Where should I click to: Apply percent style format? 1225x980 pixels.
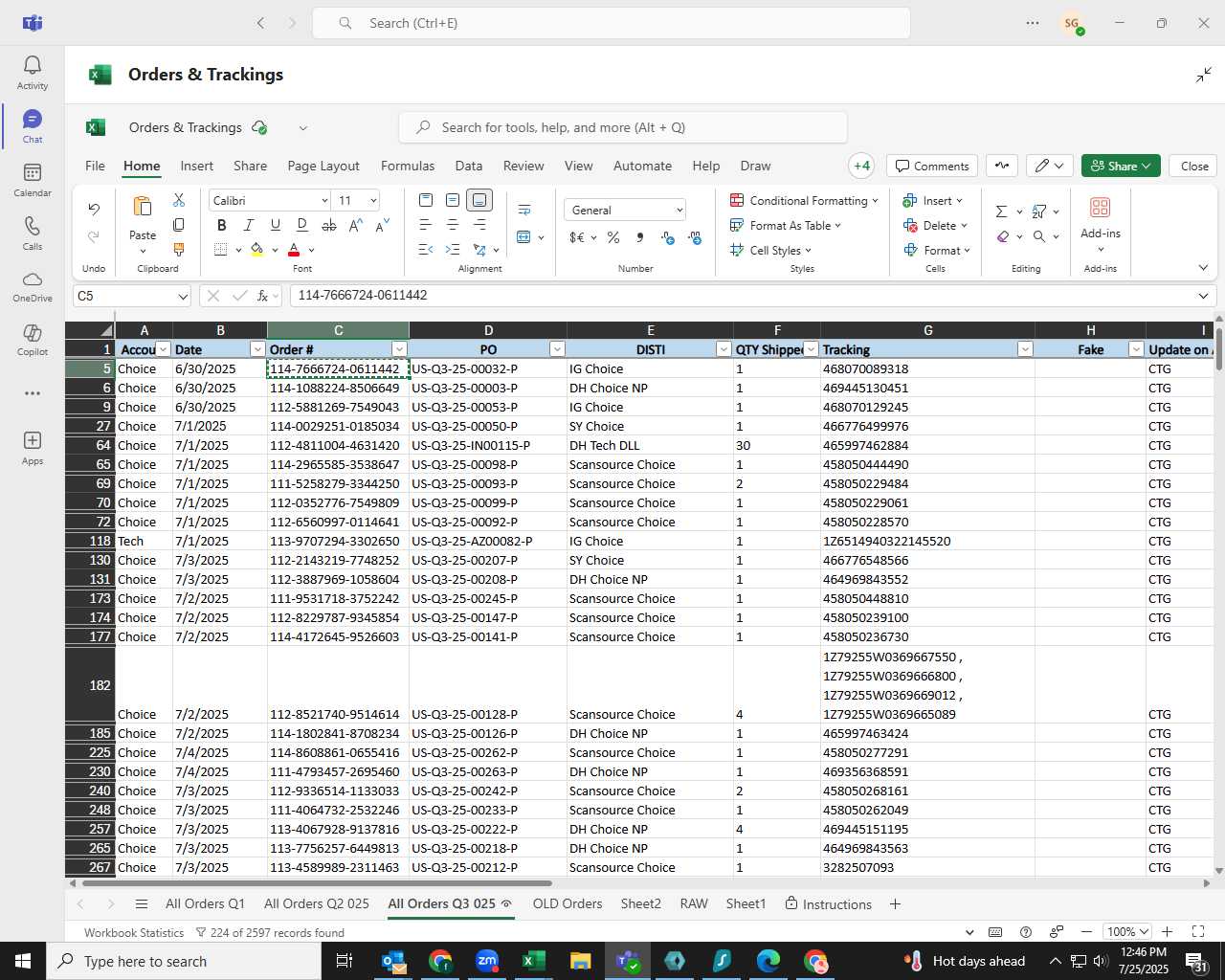613,237
